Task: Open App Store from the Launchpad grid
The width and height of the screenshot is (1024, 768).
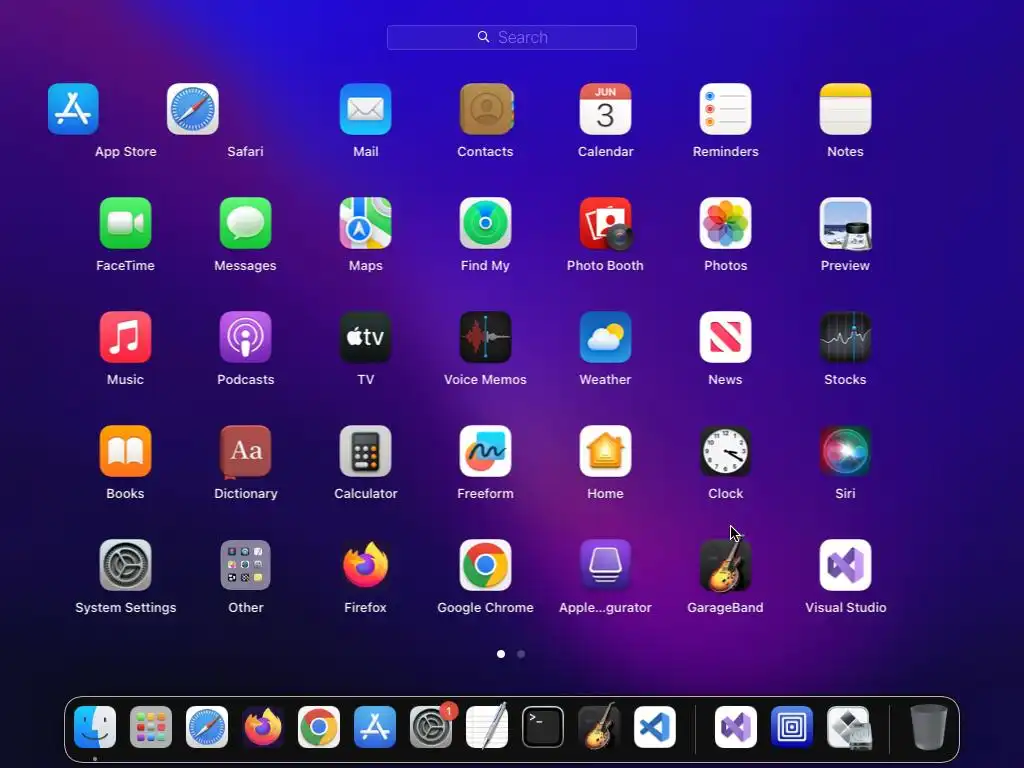Action: point(73,109)
